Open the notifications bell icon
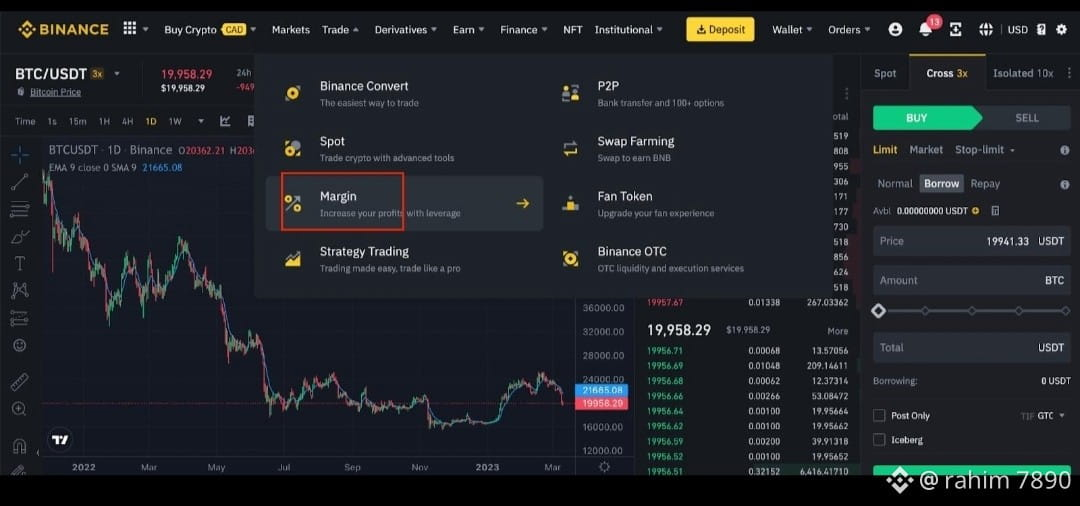The height and width of the screenshot is (506, 1080). (x=925, y=30)
